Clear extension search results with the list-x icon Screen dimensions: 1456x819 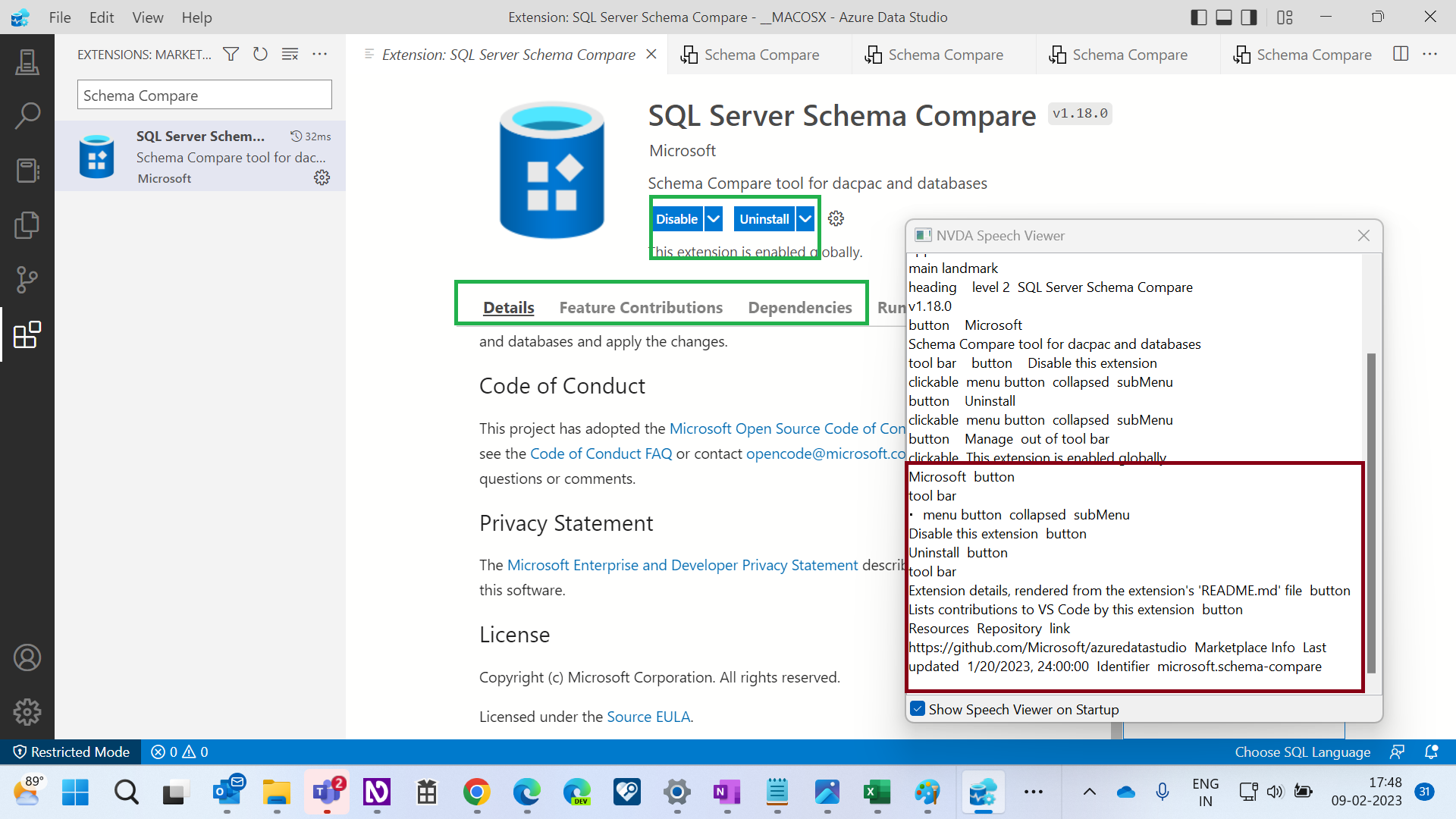click(x=290, y=54)
